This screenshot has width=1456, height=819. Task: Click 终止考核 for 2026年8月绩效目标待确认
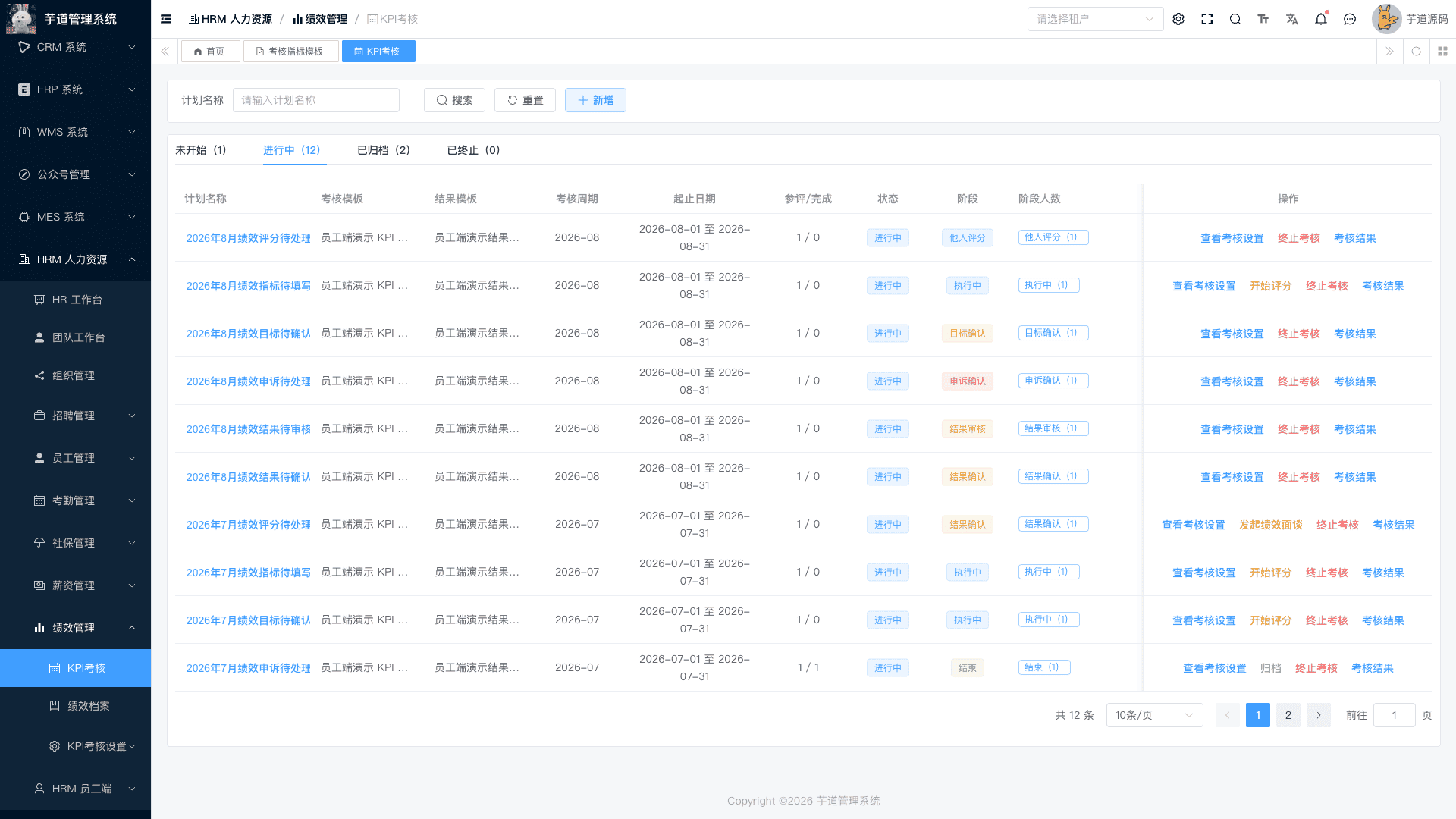pyautogui.click(x=1299, y=334)
